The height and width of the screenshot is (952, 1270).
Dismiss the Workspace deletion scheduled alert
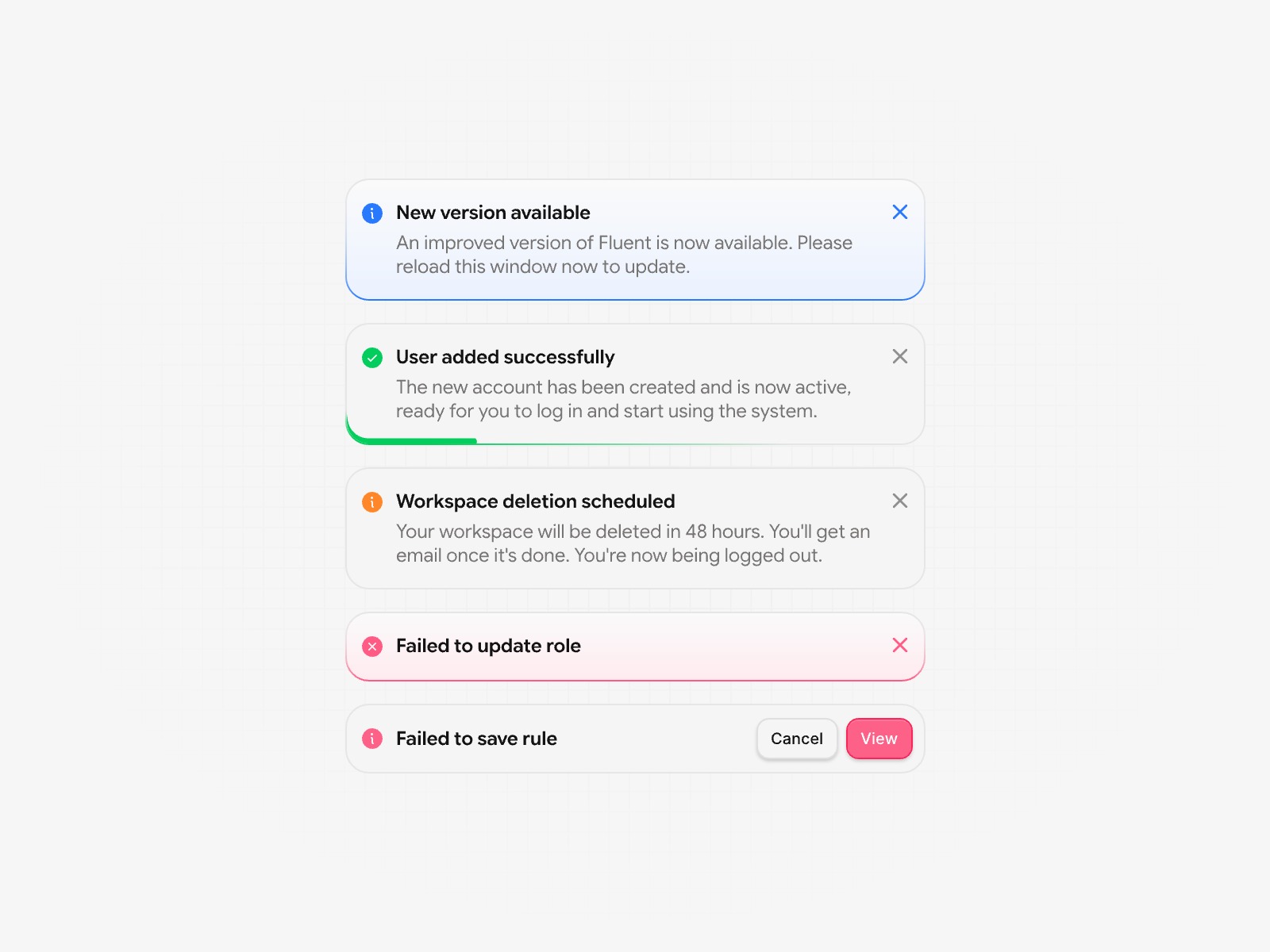point(899,501)
